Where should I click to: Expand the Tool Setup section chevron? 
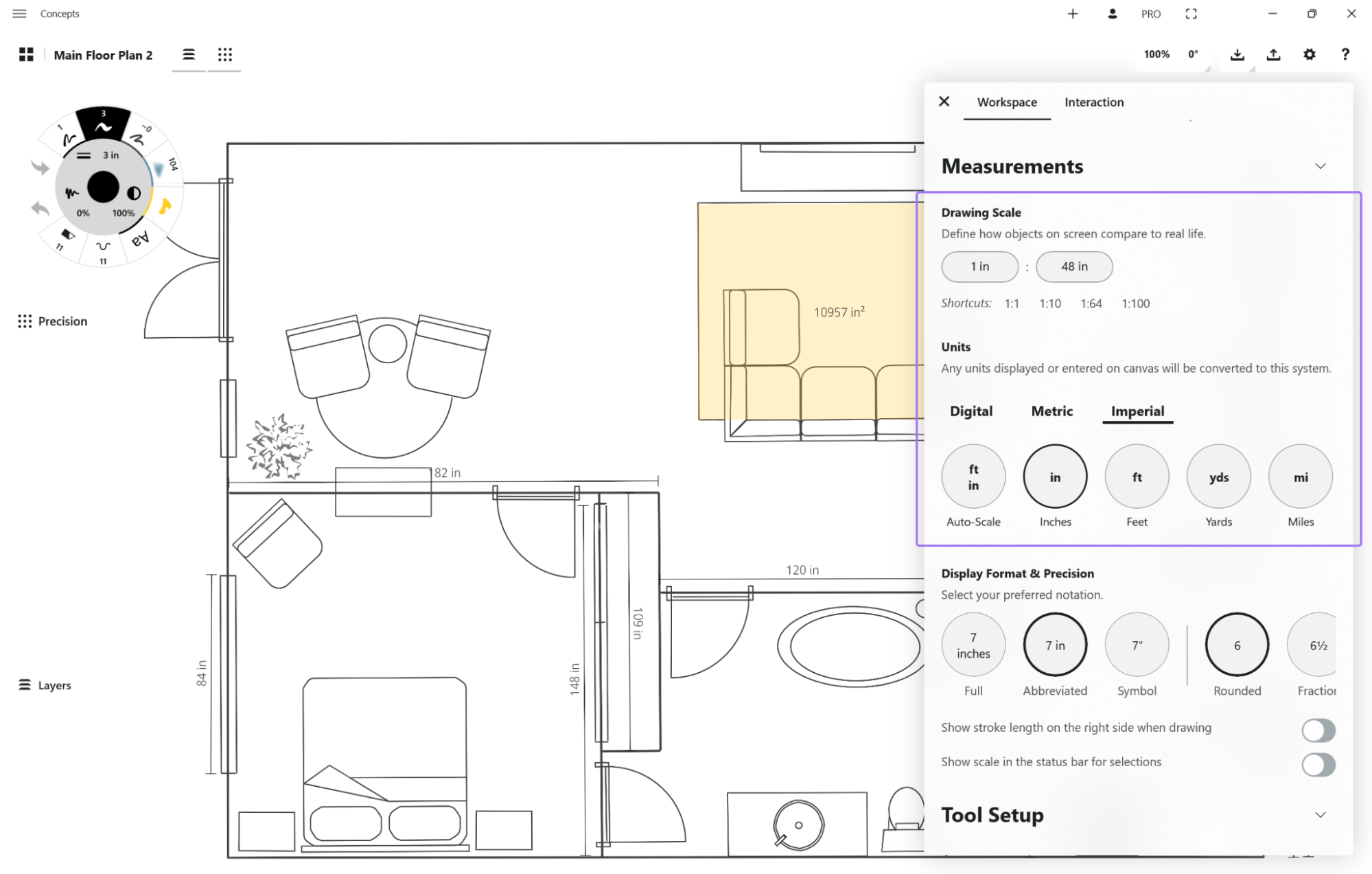tap(1320, 815)
